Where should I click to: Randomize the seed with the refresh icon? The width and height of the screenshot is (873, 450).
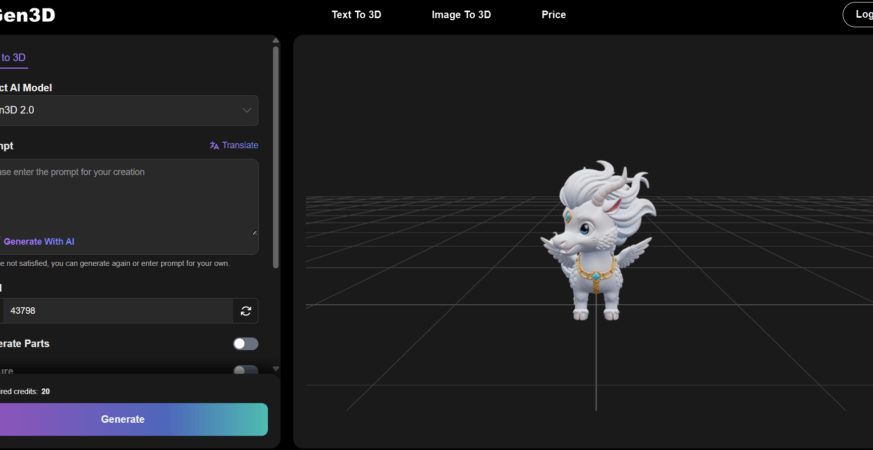click(x=246, y=311)
